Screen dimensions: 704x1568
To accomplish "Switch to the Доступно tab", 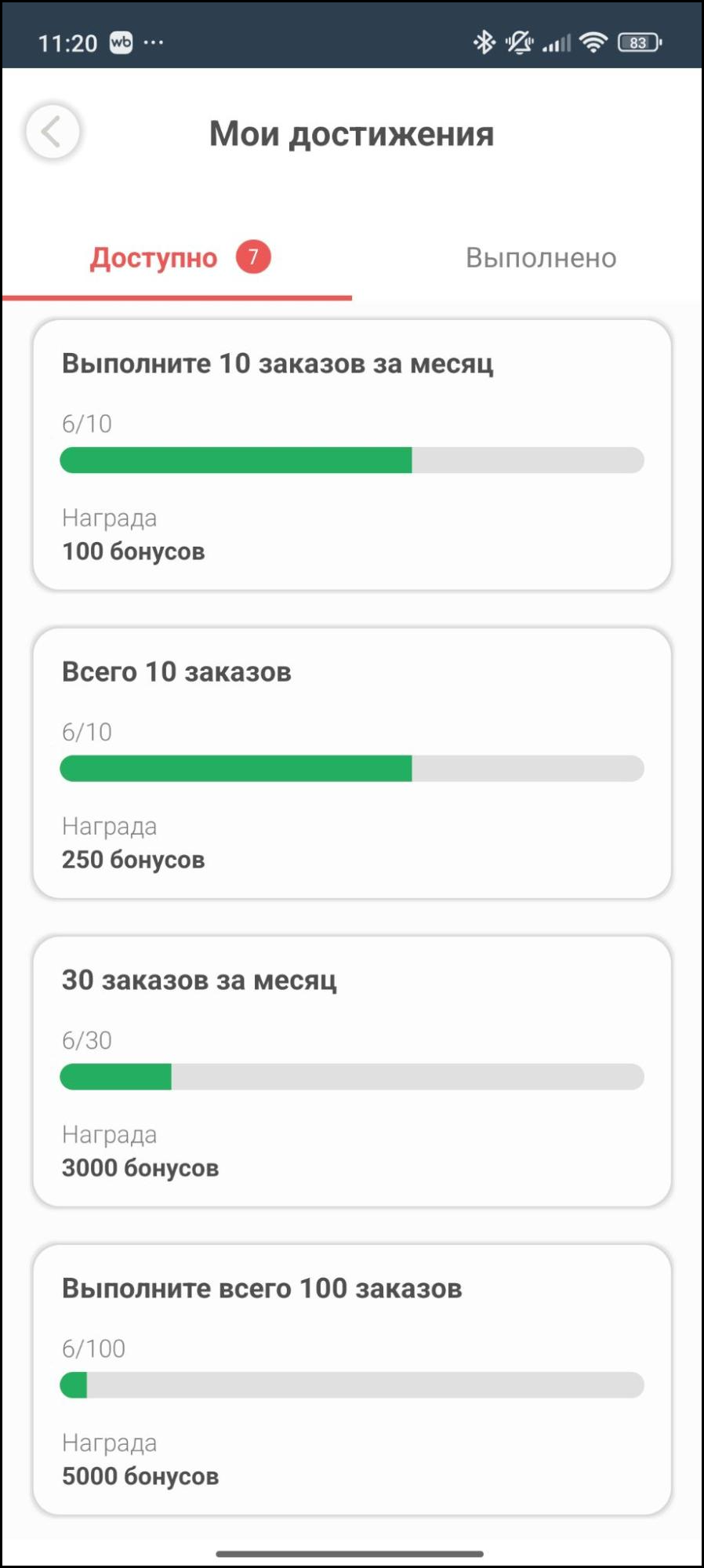I will pos(154,258).
